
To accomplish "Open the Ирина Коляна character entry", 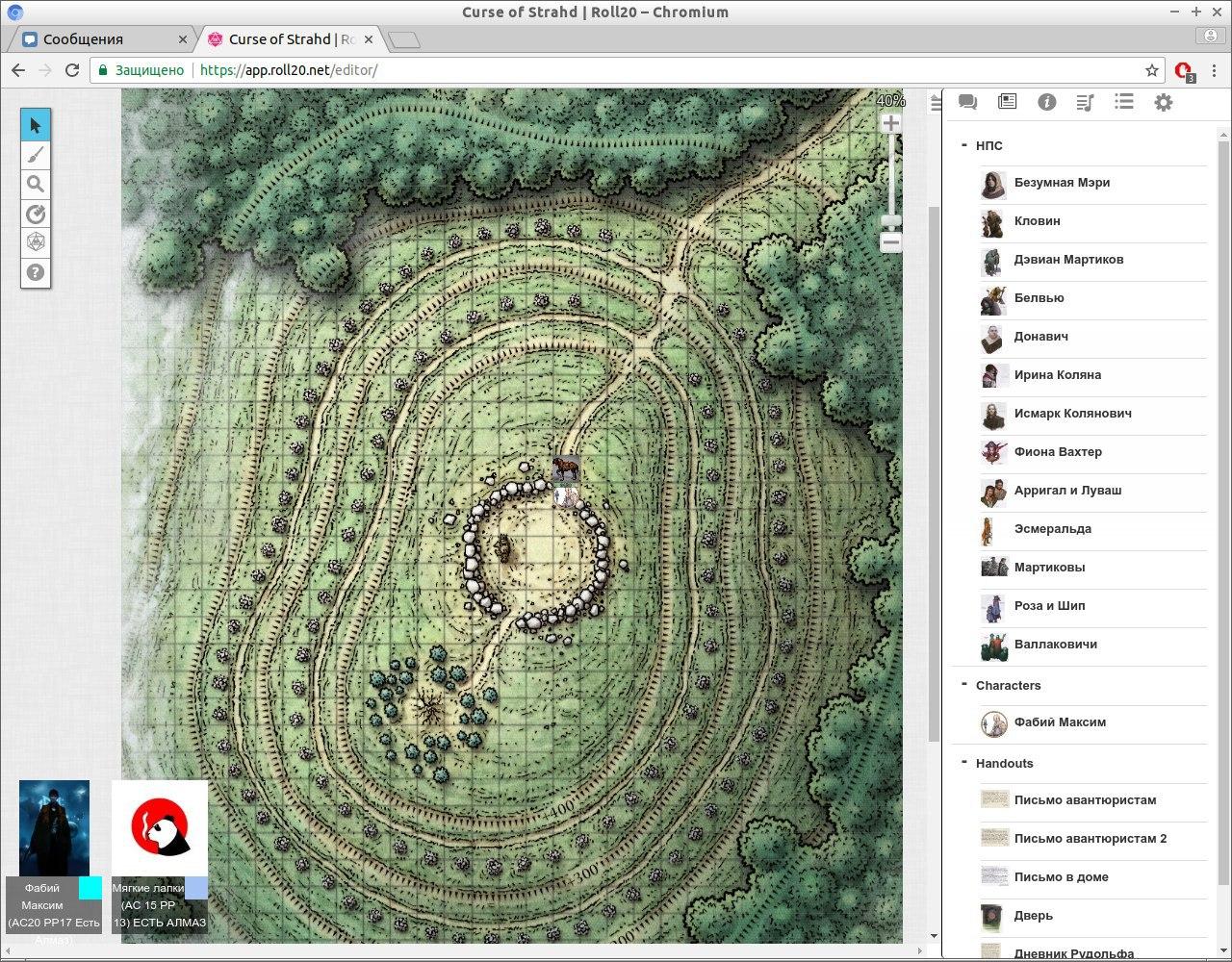I will click(x=1057, y=375).
